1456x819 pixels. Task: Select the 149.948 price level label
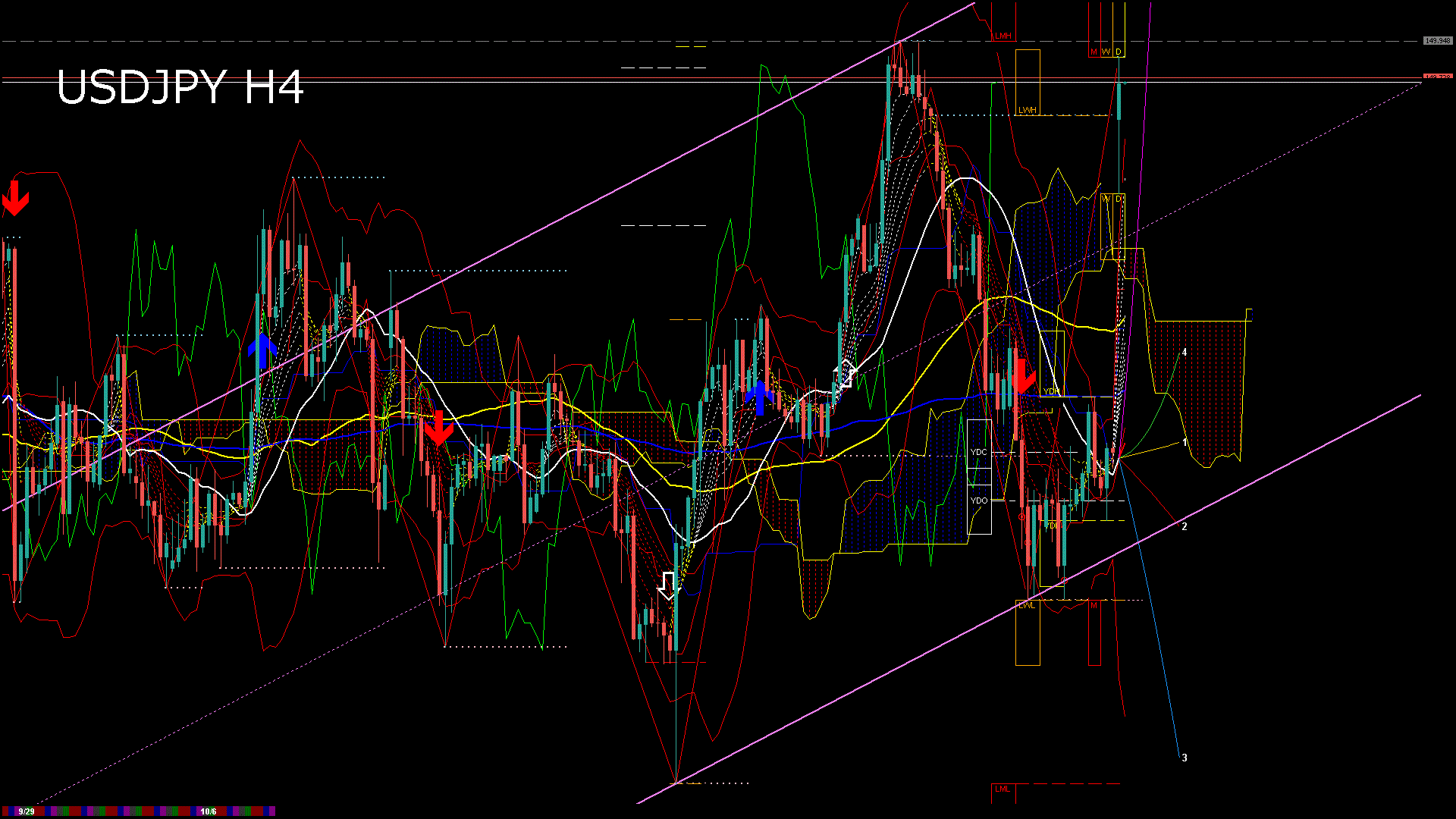1438,41
